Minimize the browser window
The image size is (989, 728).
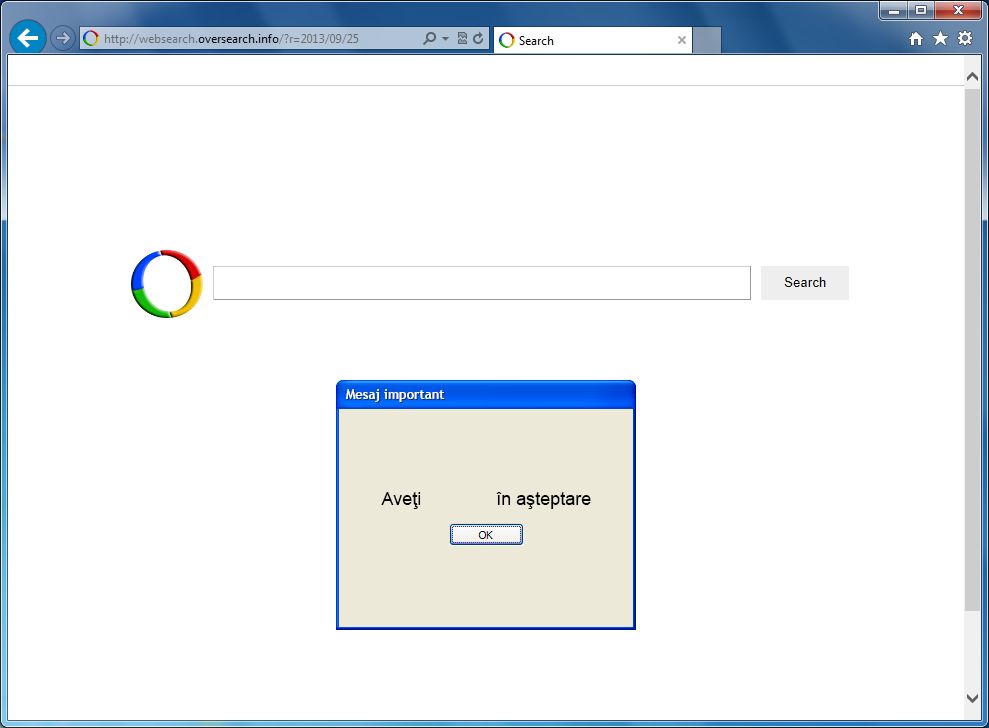894,11
